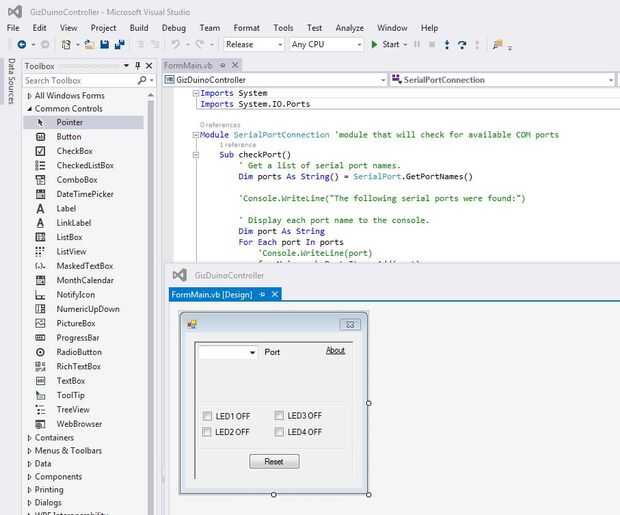620x515 pixels.
Task: Switch to the FormMain.vb [Design] tab
Action: [x=211, y=295]
